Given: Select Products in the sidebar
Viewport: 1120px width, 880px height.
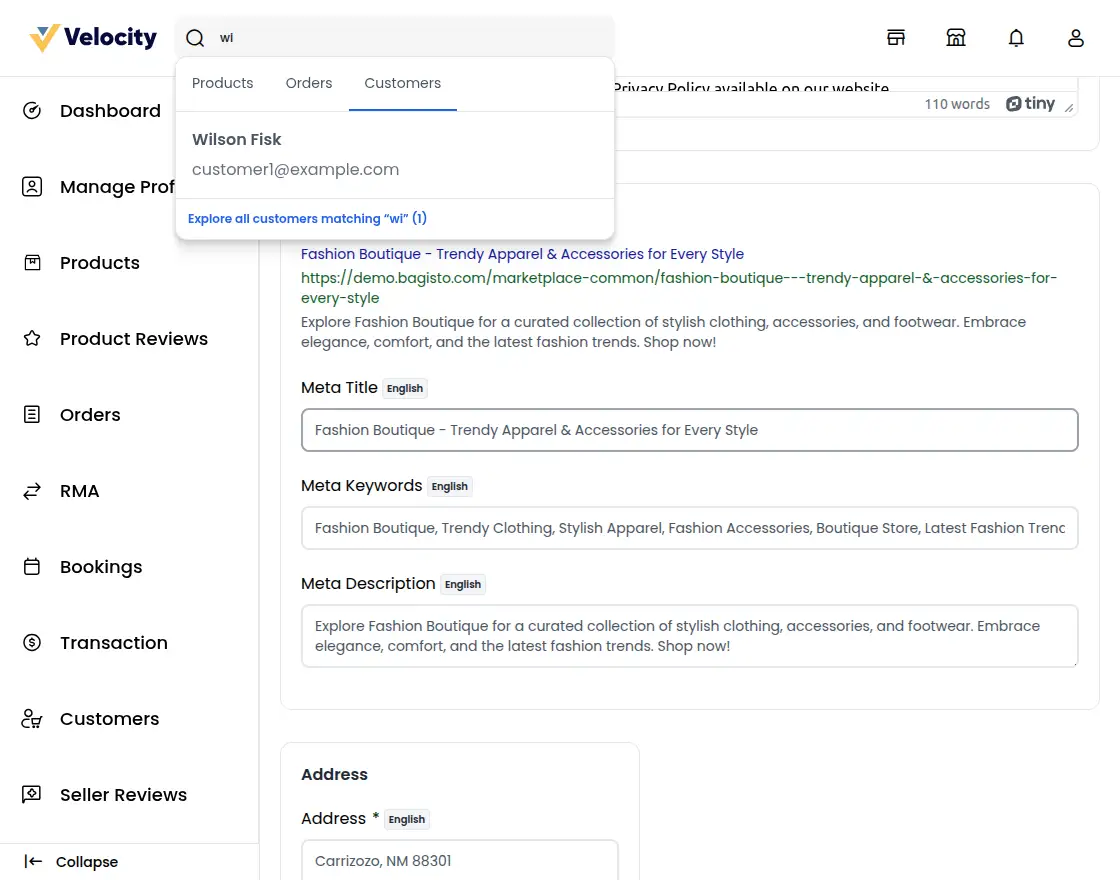Looking at the screenshot, I should coord(99,263).
